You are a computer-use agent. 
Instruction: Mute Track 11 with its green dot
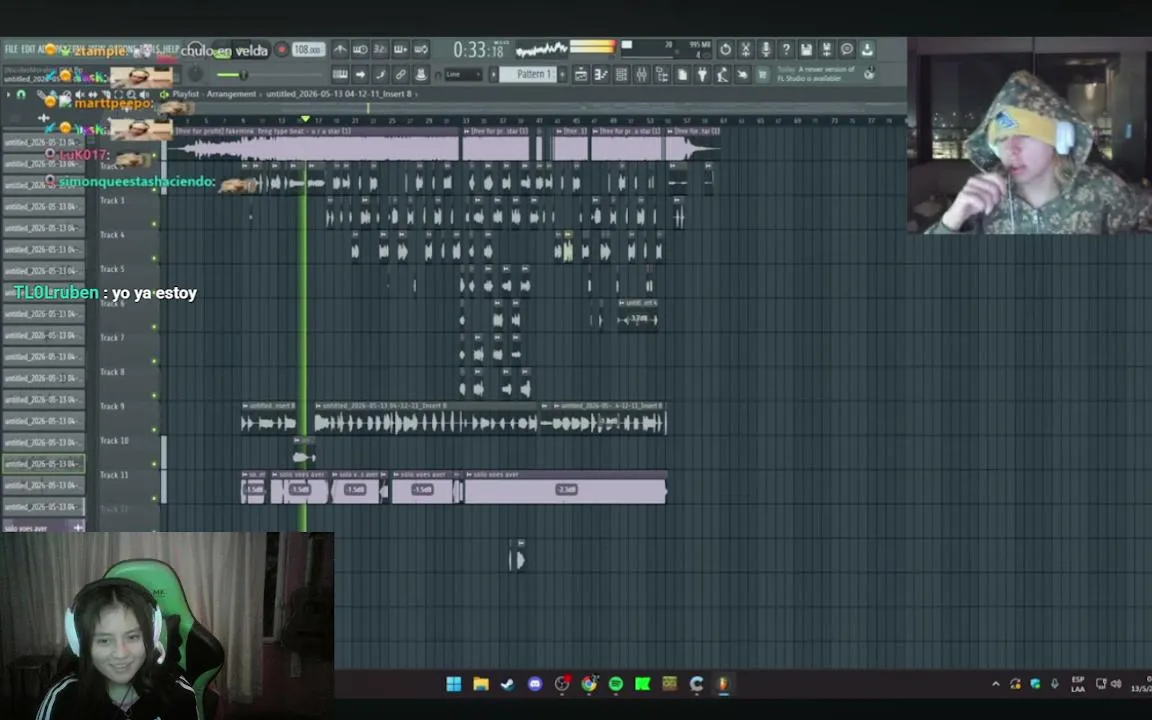[155, 498]
